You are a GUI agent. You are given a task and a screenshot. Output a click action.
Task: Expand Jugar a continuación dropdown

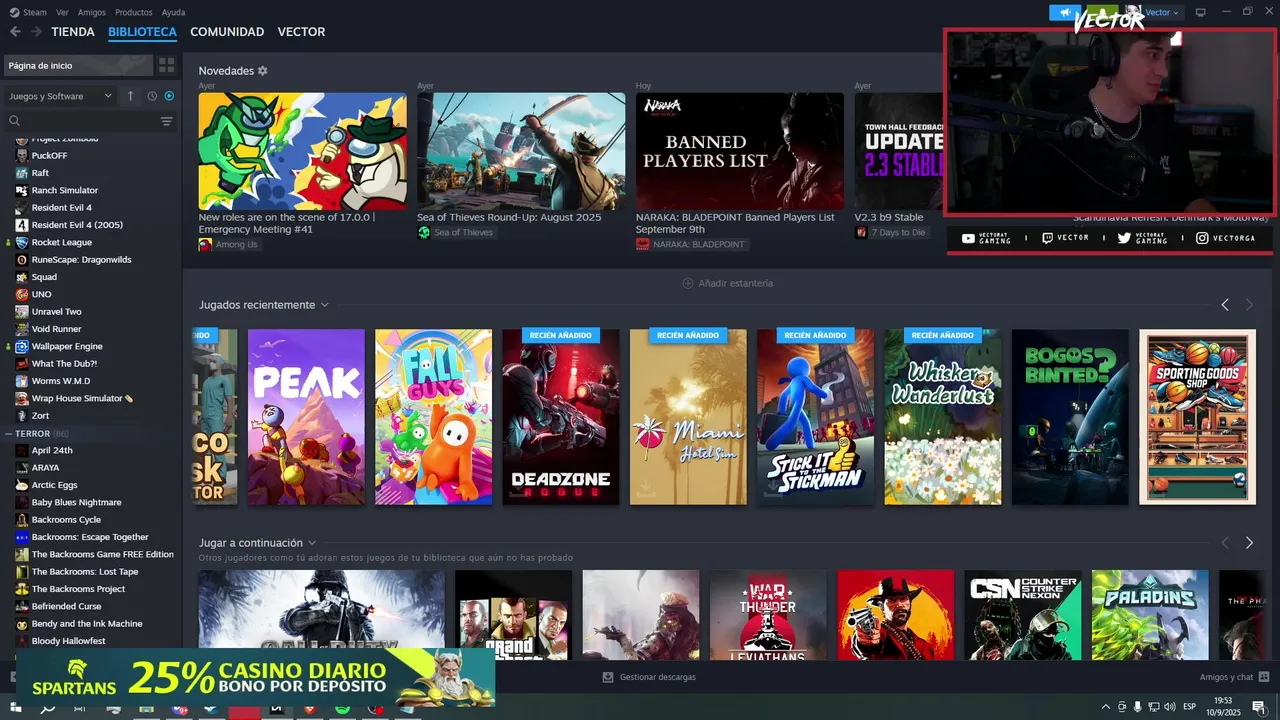[x=312, y=543]
